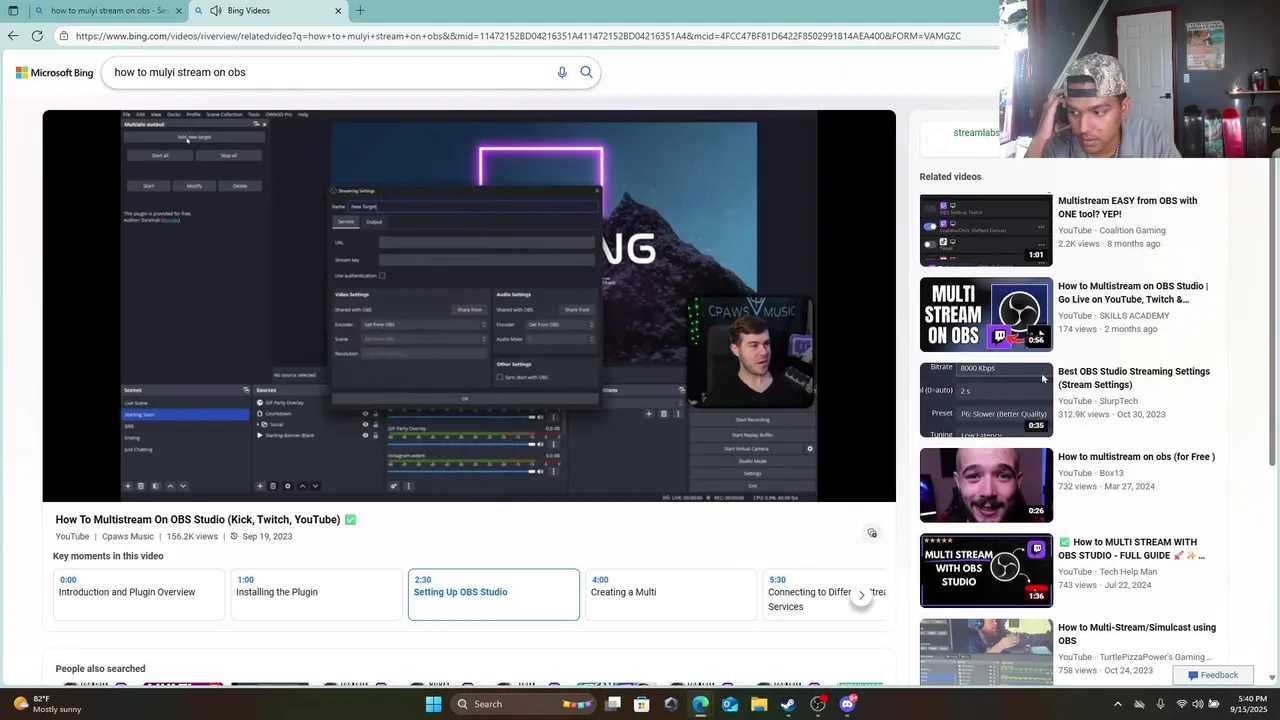This screenshot has height=720, width=1280.
Task: Open 'How to Multistream on OBS Studio | Go Live' title
Action: 1133,292
